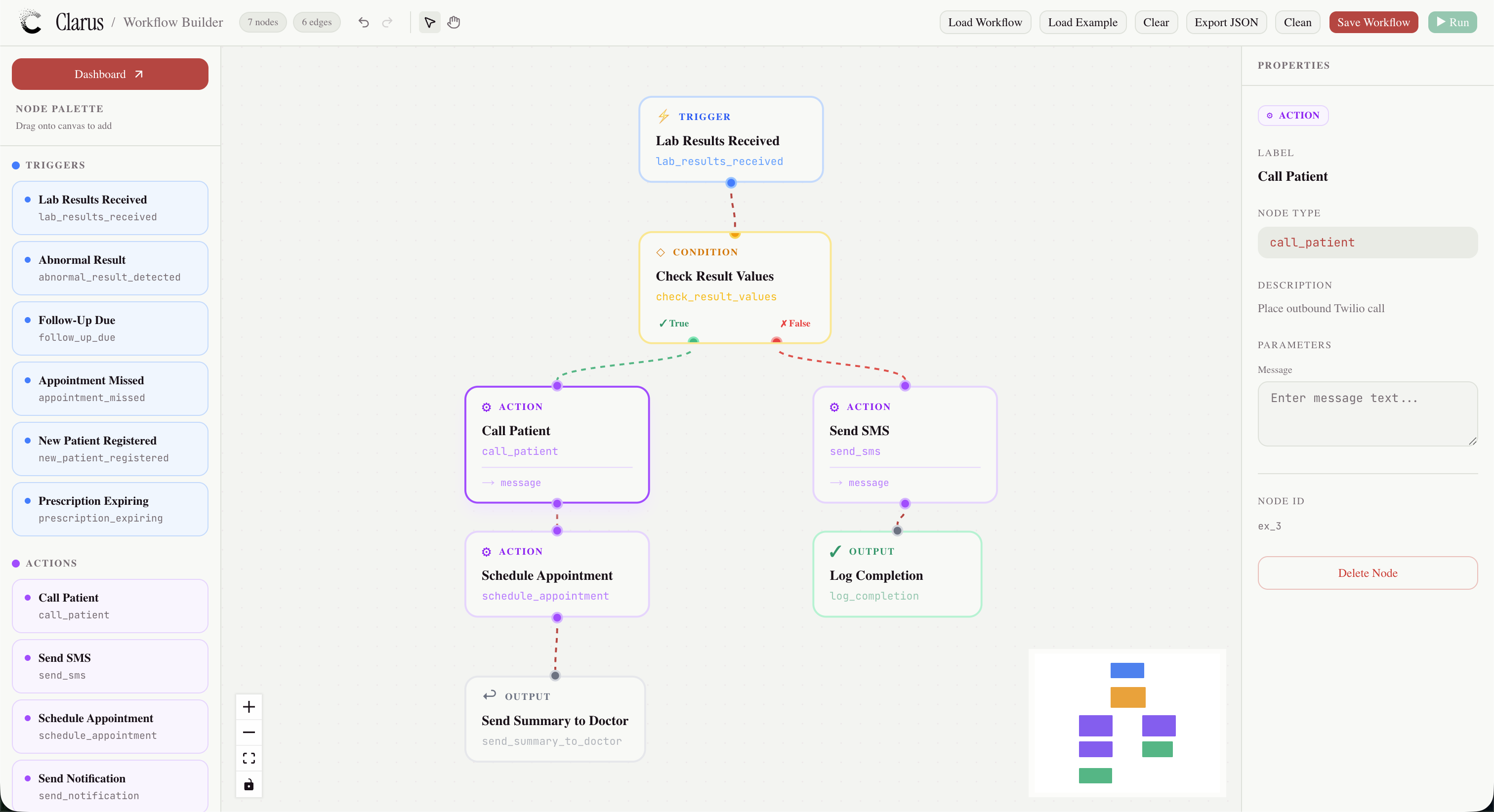Switch to the hand pan tool
The image size is (1494, 812).
[x=454, y=22]
